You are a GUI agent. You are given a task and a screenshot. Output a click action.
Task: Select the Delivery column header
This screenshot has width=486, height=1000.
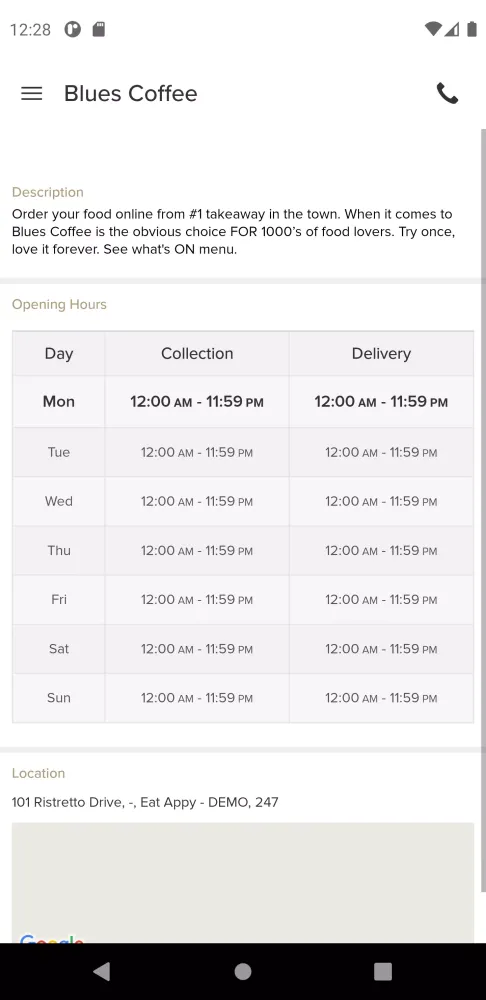tap(381, 353)
